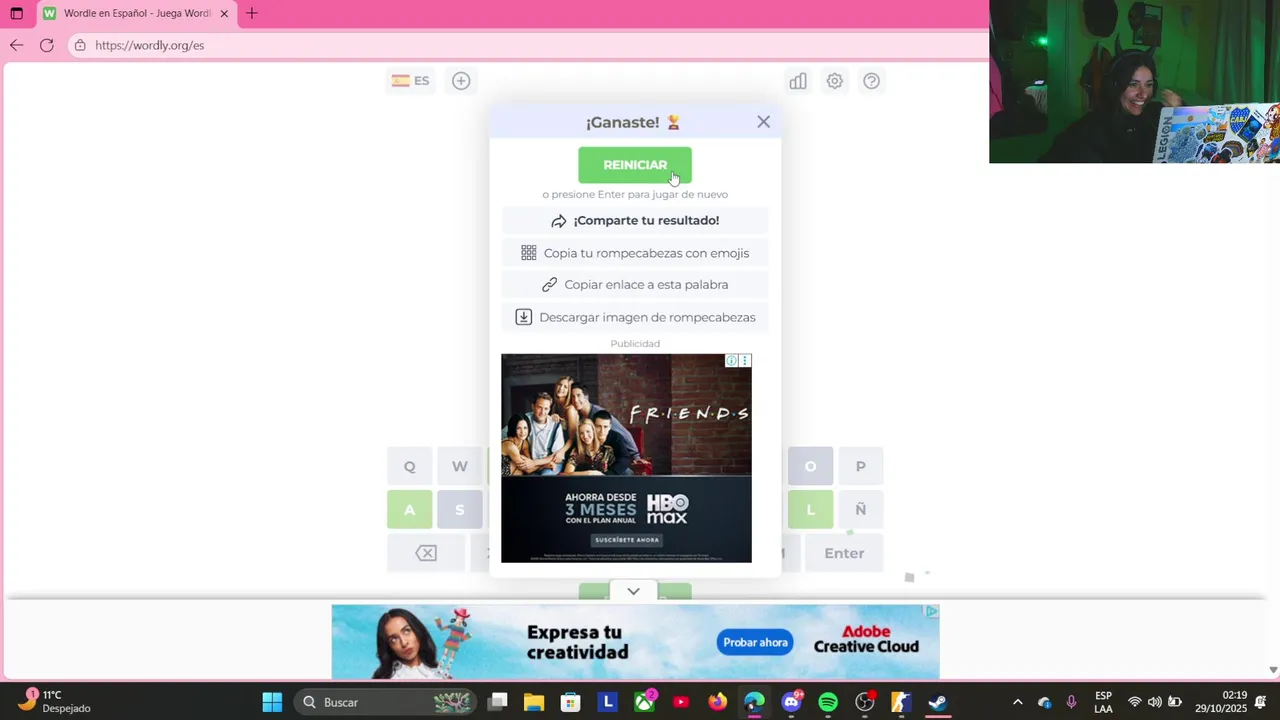Click the green A key

(x=409, y=510)
